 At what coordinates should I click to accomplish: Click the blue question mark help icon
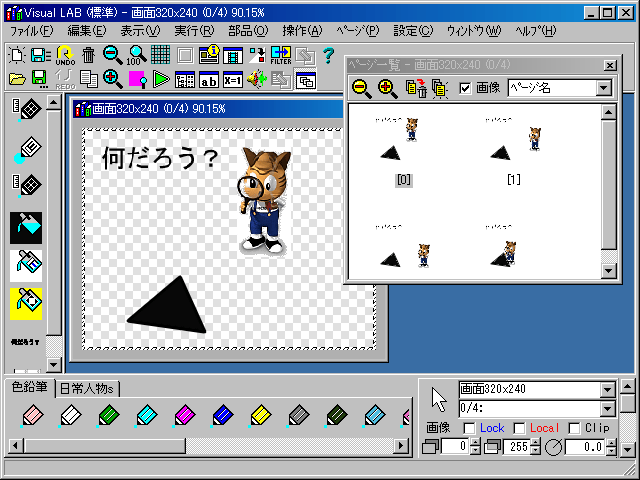click(x=327, y=55)
